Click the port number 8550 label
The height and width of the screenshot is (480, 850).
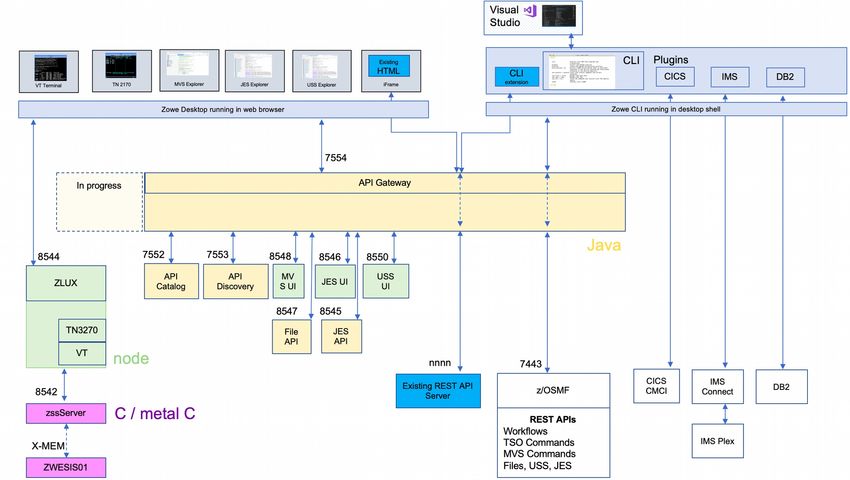coord(377,257)
